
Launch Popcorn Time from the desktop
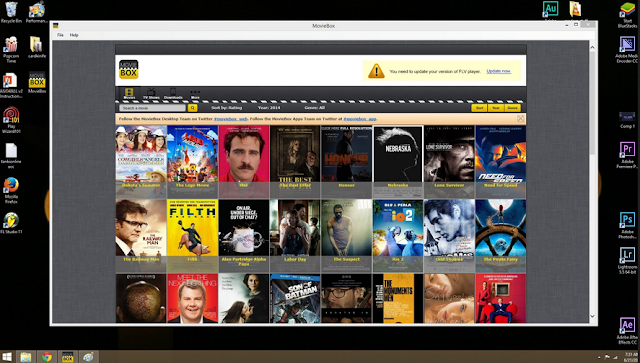pos(11,49)
